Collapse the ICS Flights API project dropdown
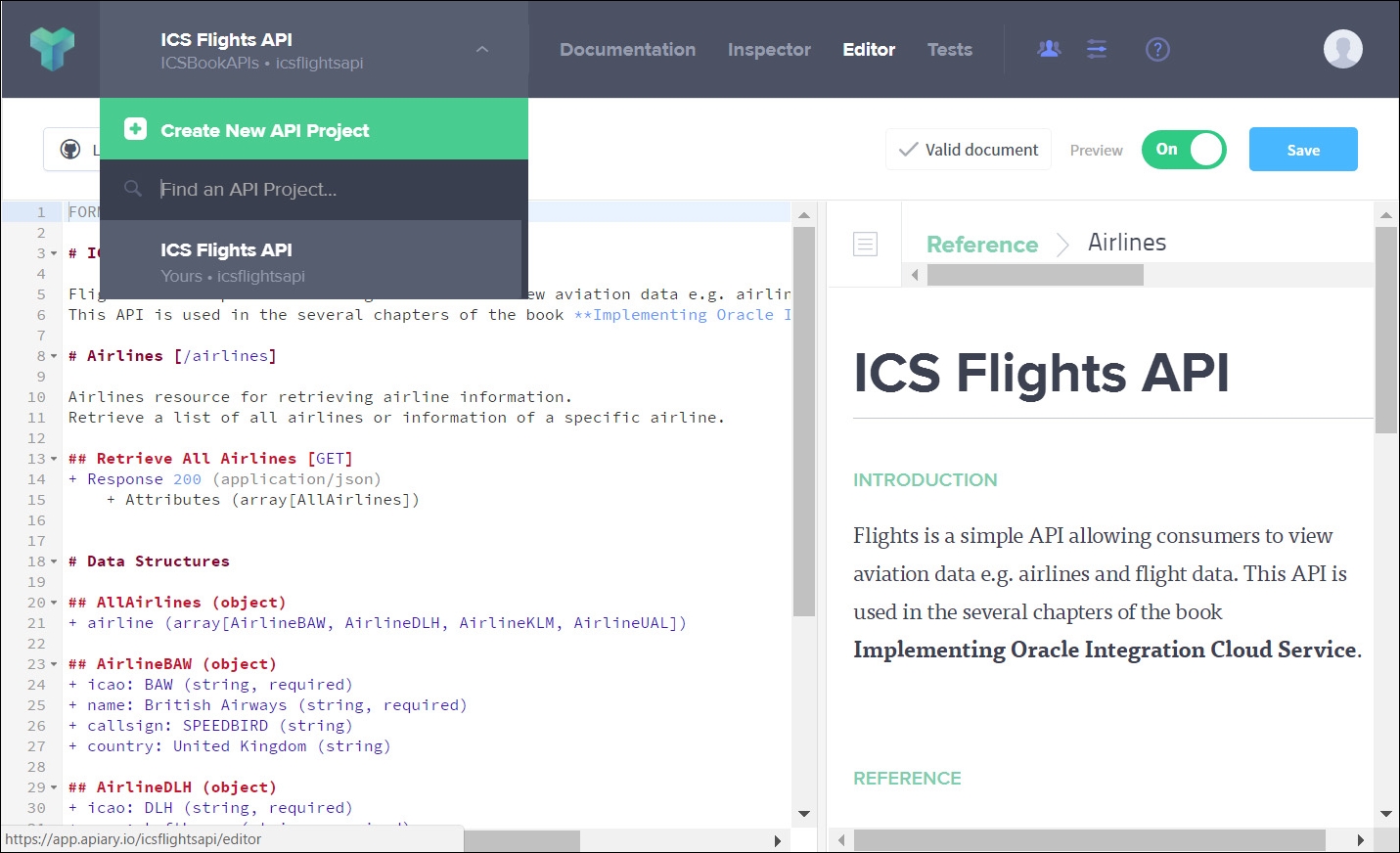1400x853 pixels. (482, 49)
